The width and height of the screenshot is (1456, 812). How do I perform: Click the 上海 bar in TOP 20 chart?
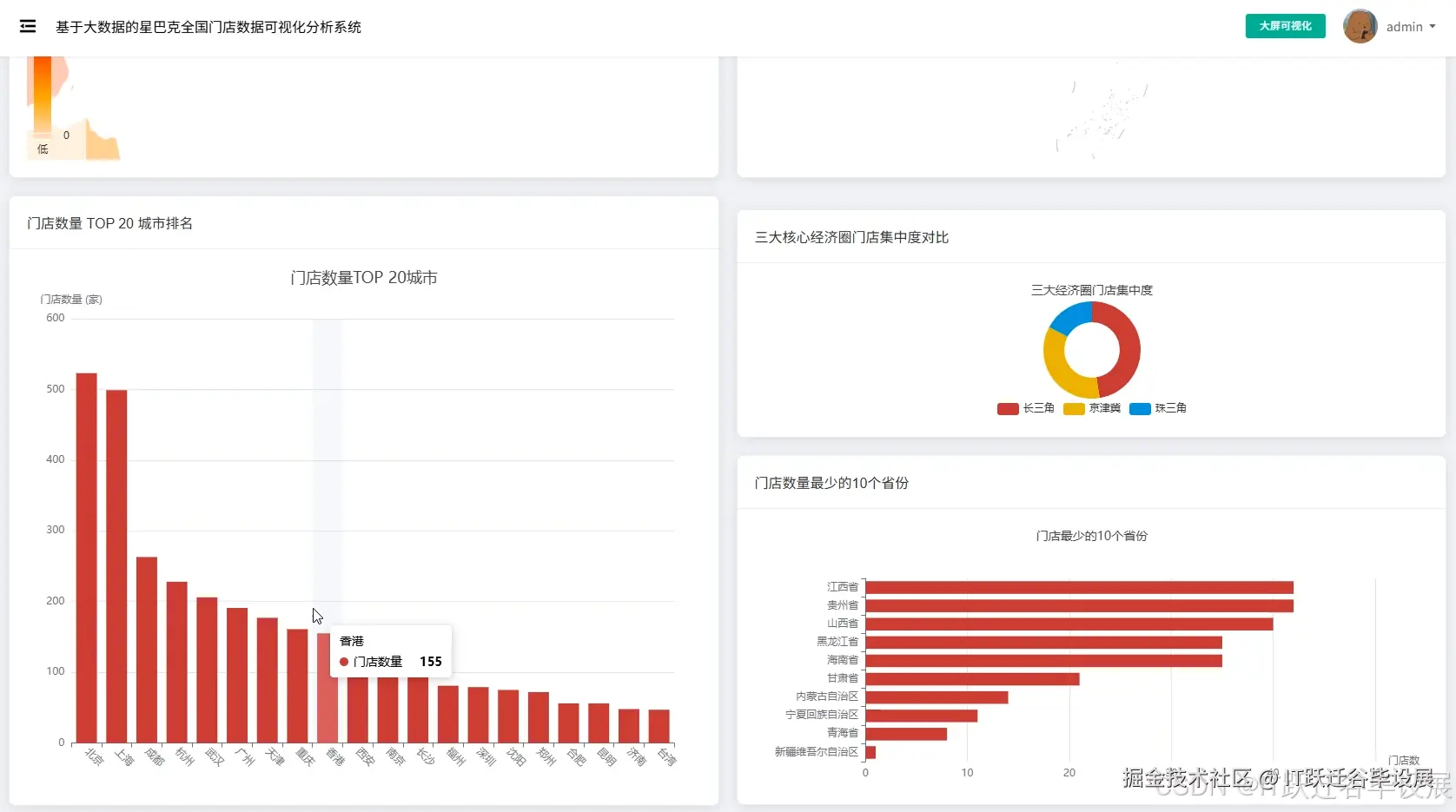coord(116,566)
